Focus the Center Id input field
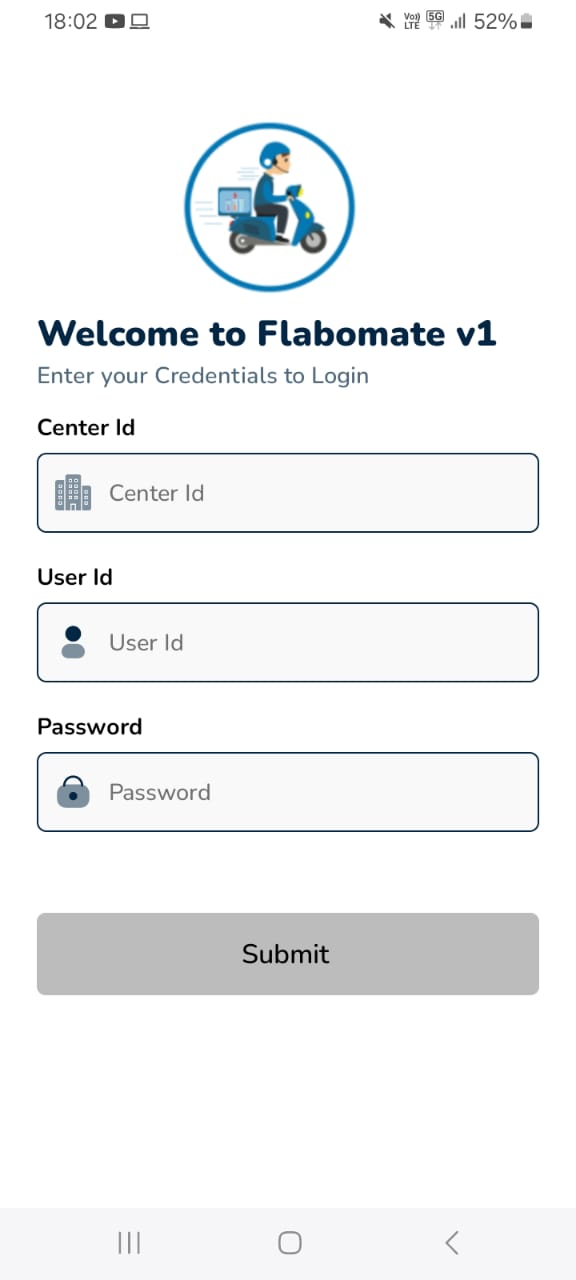Screen dimensions: 576x1280 288,493
